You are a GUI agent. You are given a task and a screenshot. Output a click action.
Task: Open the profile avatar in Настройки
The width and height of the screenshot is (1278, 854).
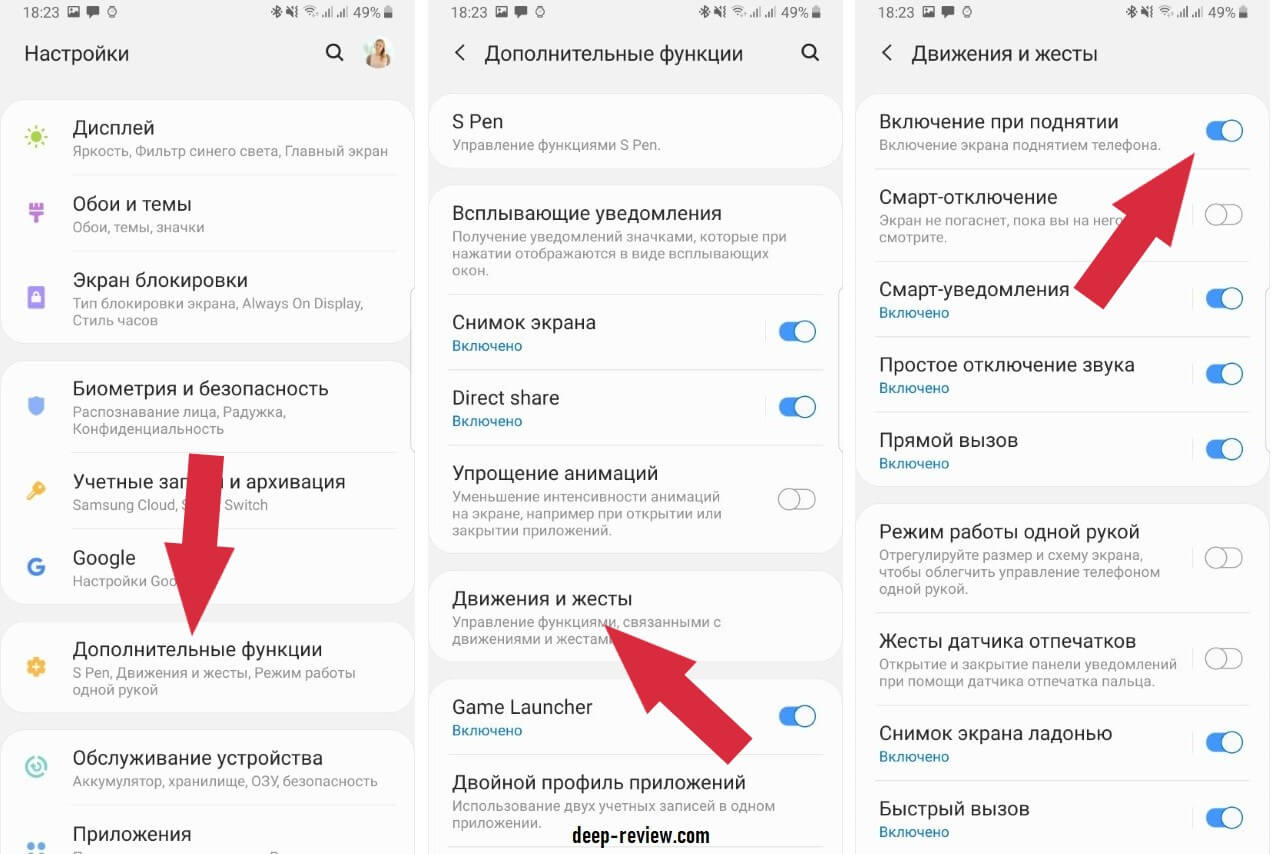tap(378, 53)
